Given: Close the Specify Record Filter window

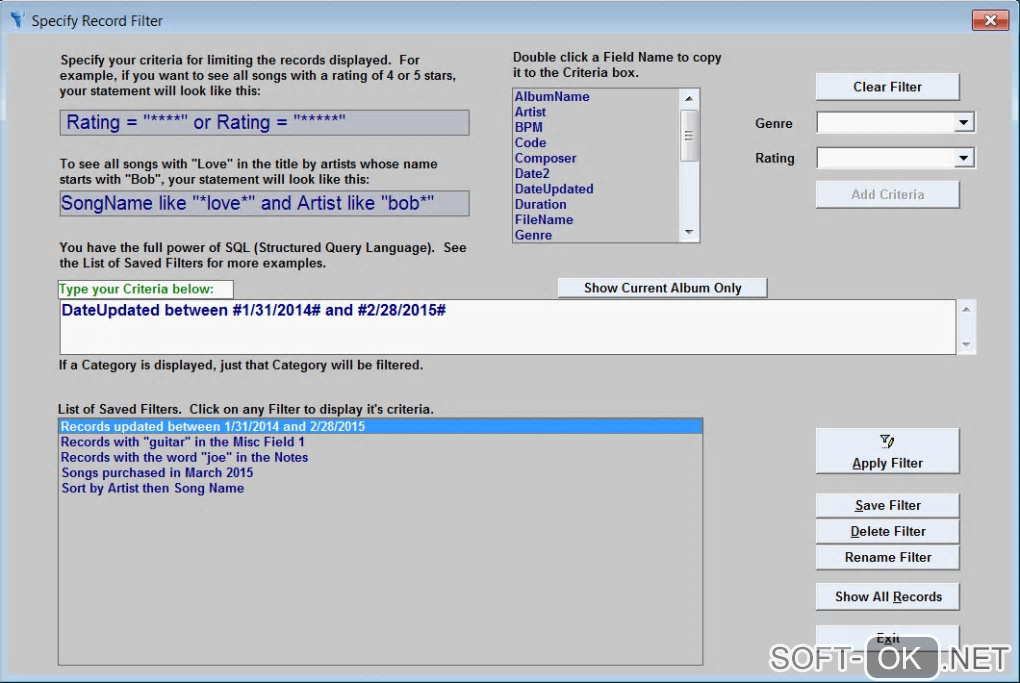Looking at the screenshot, I should click(990, 20).
